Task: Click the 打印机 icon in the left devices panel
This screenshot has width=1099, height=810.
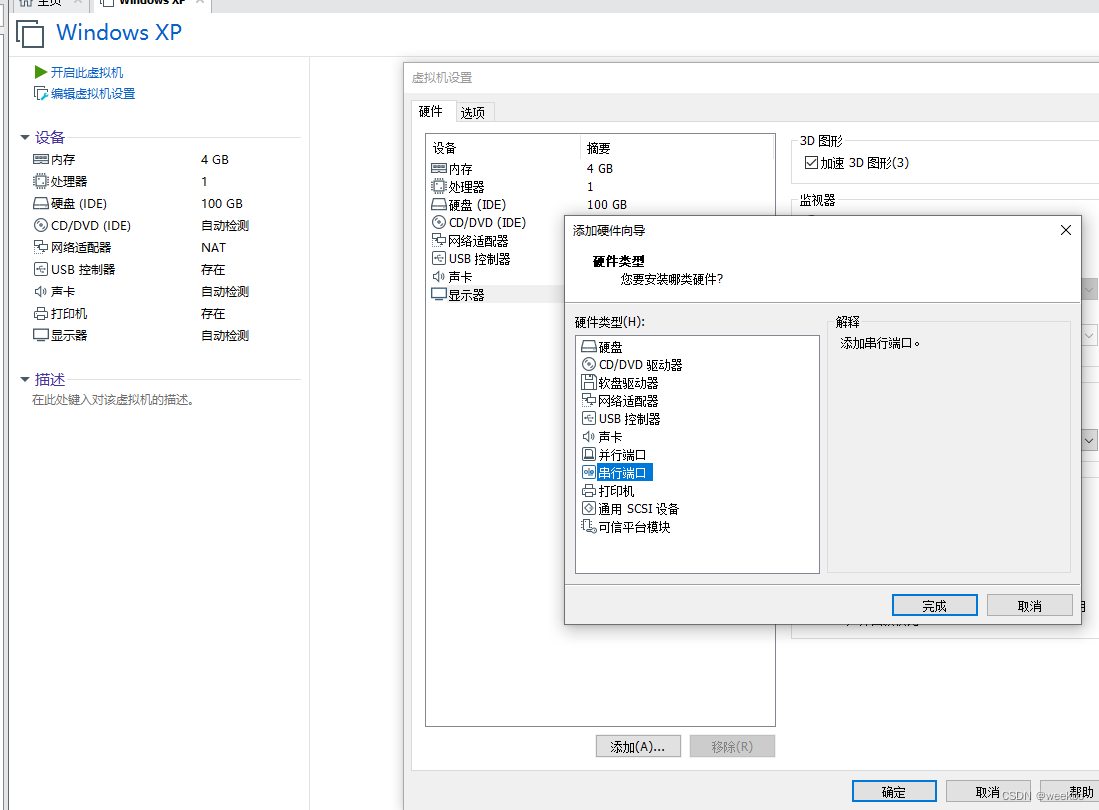Action: (x=41, y=313)
